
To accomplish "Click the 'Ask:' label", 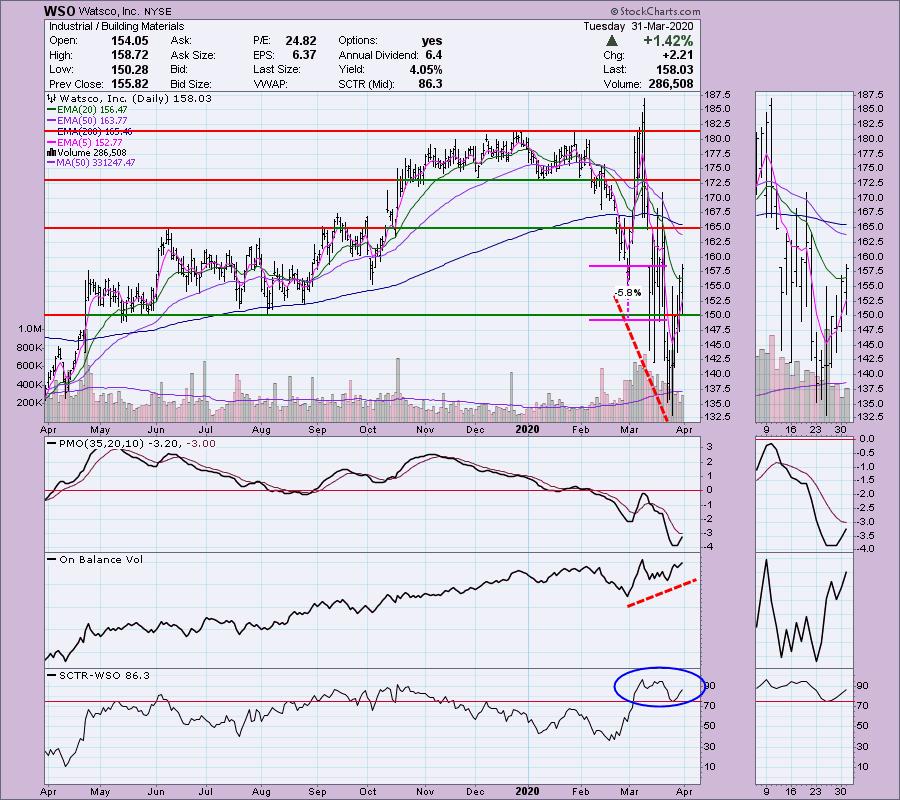I will tap(181, 41).
